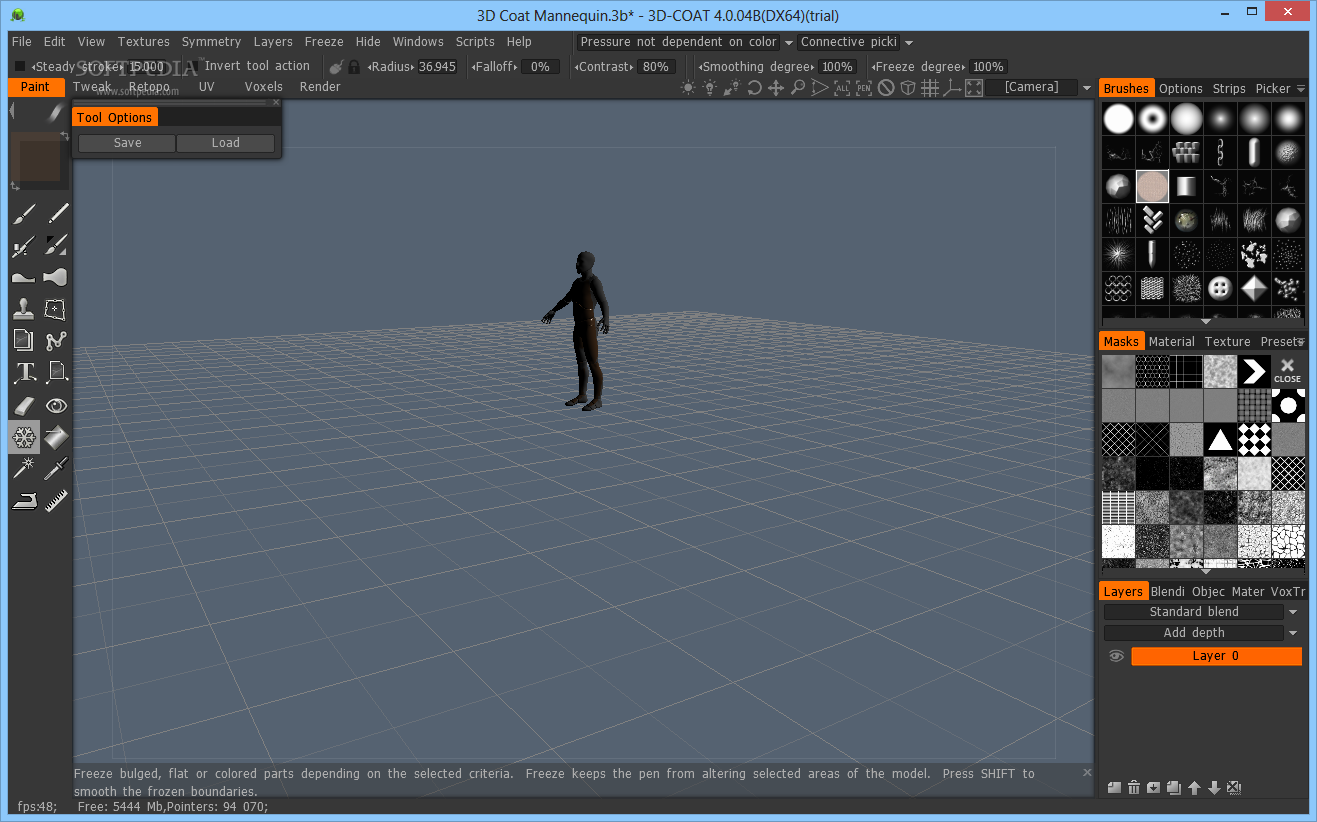Image resolution: width=1317 pixels, height=822 pixels.
Task: Close the hint bar at the bottom
Action: pos(1088,772)
